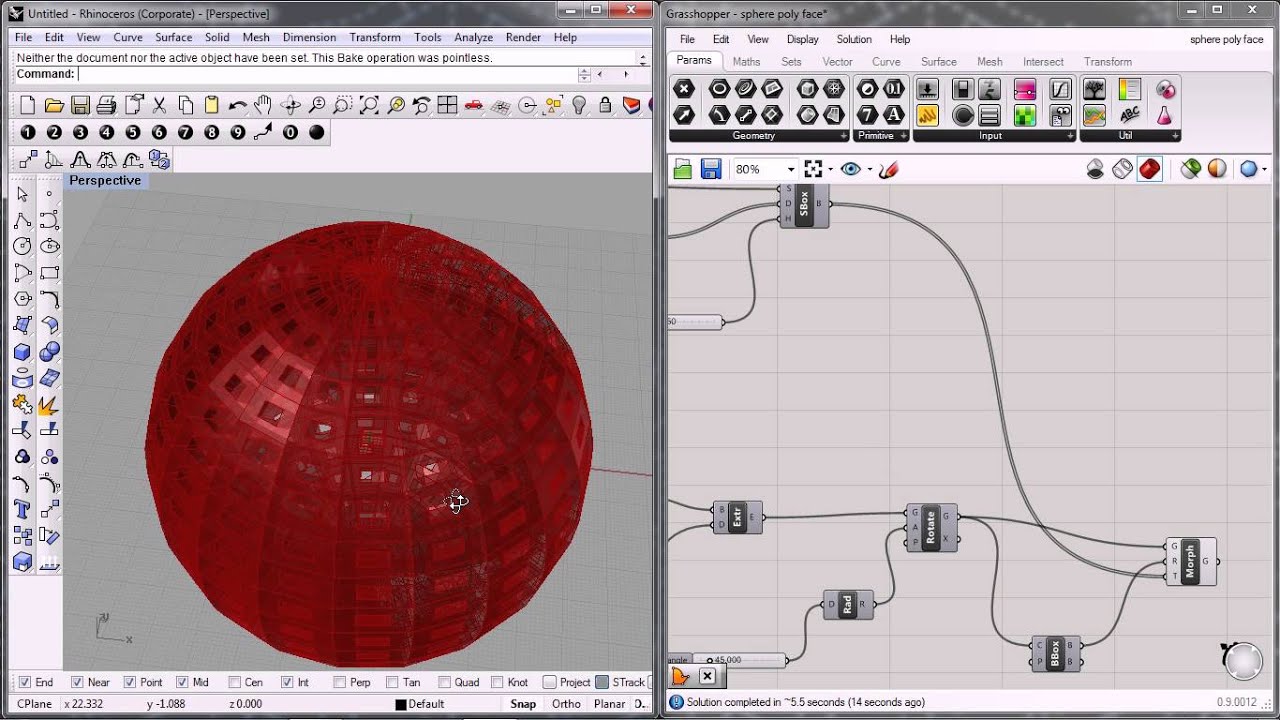Open the Solution menu in Grasshopper
The height and width of the screenshot is (720, 1280).
click(854, 39)
